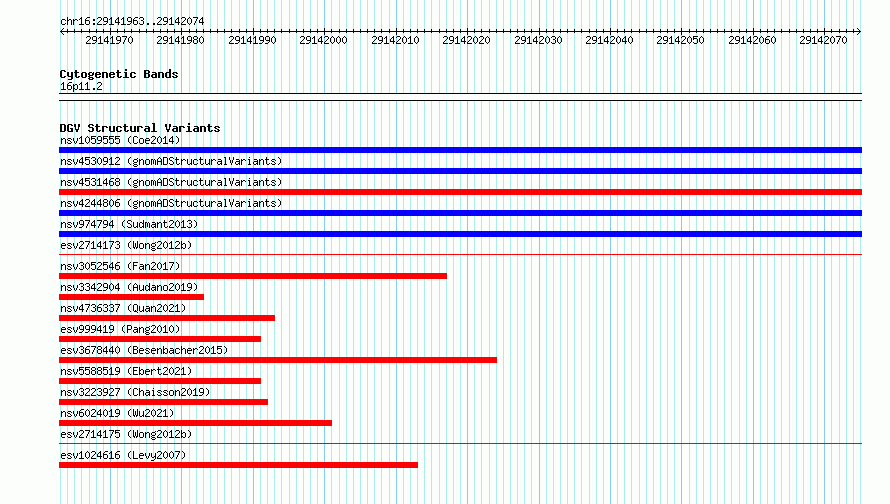Click ruler position 29141970
Image resolution: width=890 pixels, height=504 pixels.
point(109,40)
